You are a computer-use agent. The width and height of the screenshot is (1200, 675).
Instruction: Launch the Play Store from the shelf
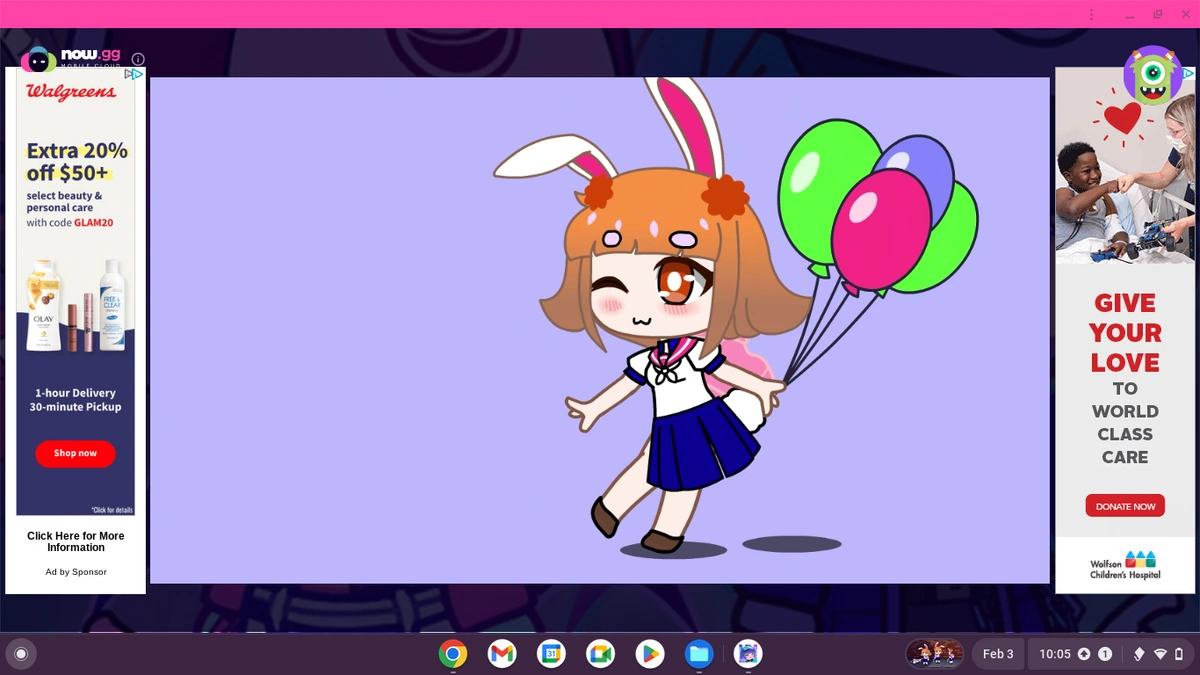tap(649, 654)
